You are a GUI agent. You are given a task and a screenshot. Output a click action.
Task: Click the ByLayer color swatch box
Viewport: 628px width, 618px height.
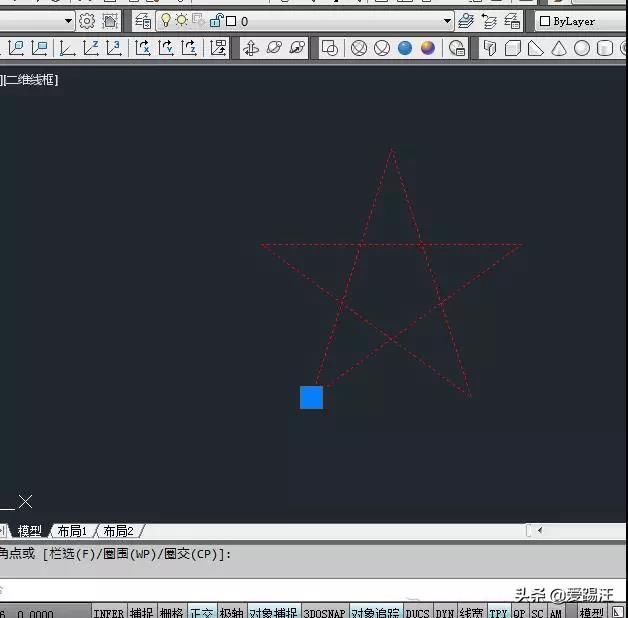pyautogui.click(x=545, y=21)
